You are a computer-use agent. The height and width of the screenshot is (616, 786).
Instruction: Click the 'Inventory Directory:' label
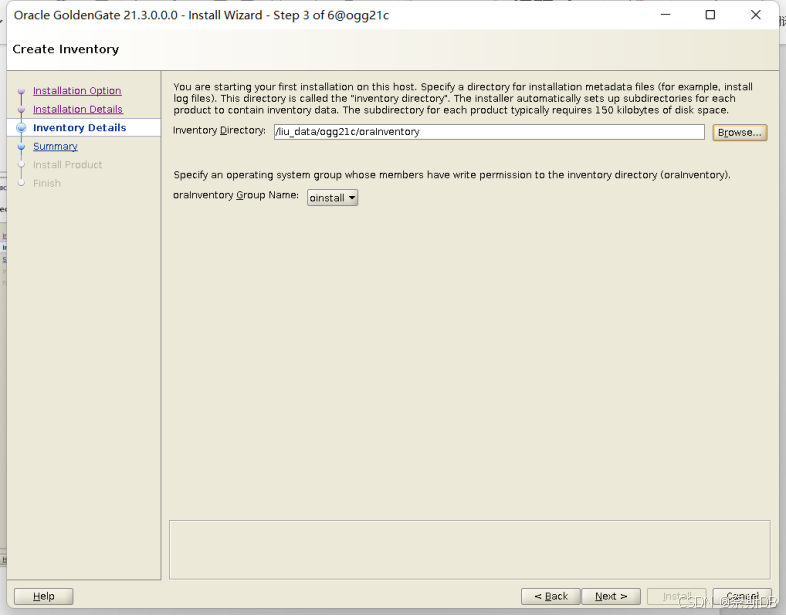tap(219, 130)
